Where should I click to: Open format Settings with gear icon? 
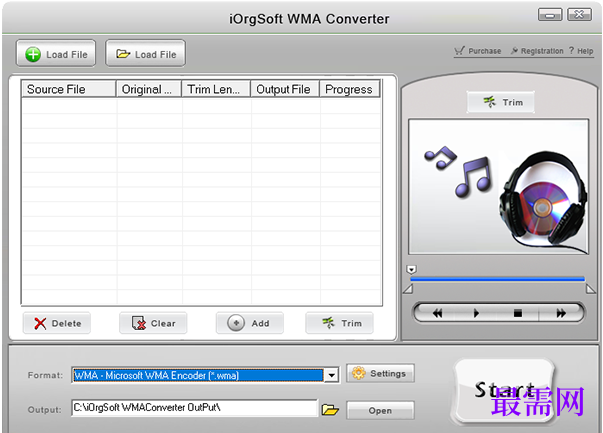pyautogui.click(x=380, y=373)
